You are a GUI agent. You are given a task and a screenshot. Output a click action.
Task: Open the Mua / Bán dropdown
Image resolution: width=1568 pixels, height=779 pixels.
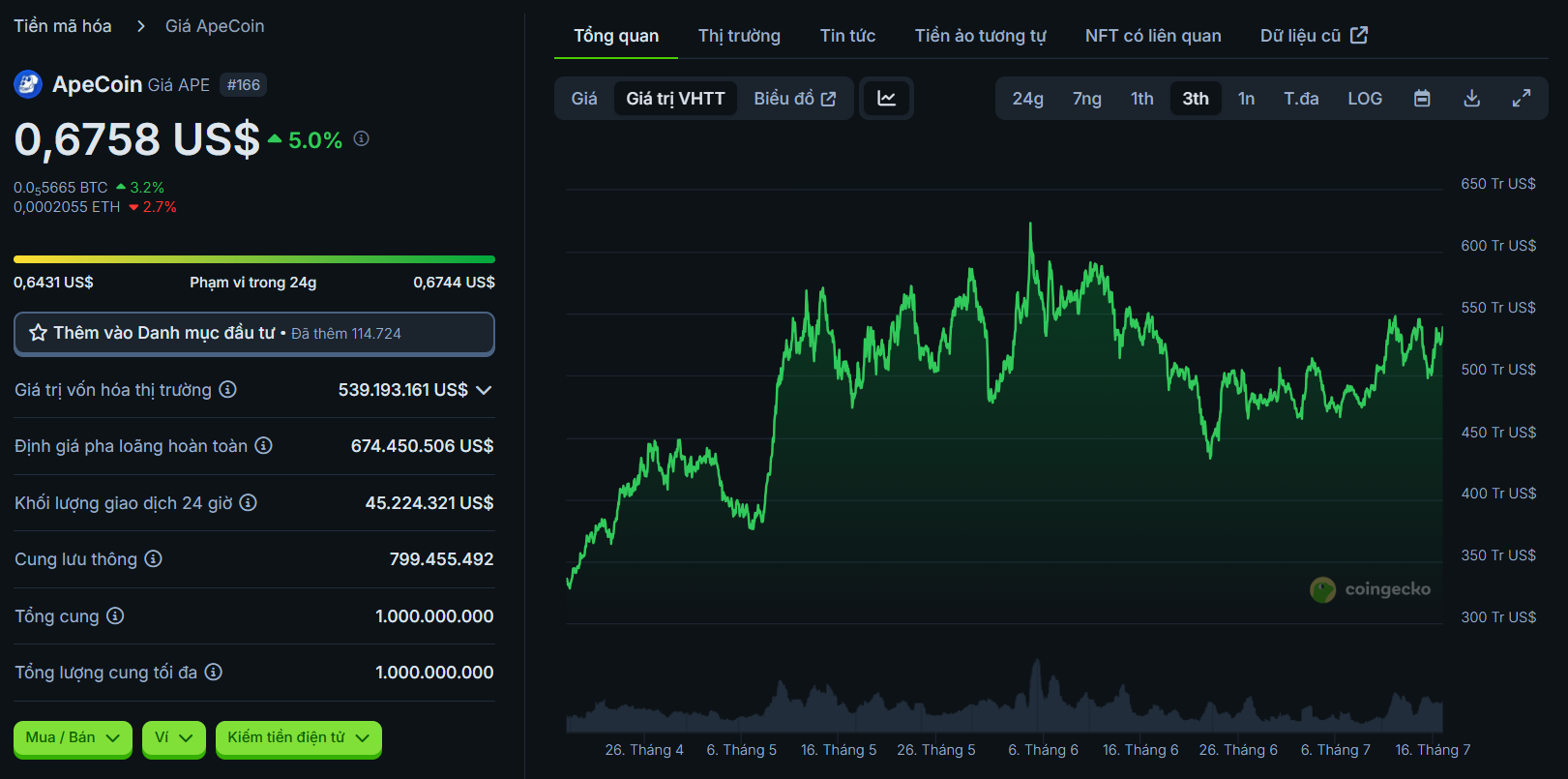click(73, 738)
